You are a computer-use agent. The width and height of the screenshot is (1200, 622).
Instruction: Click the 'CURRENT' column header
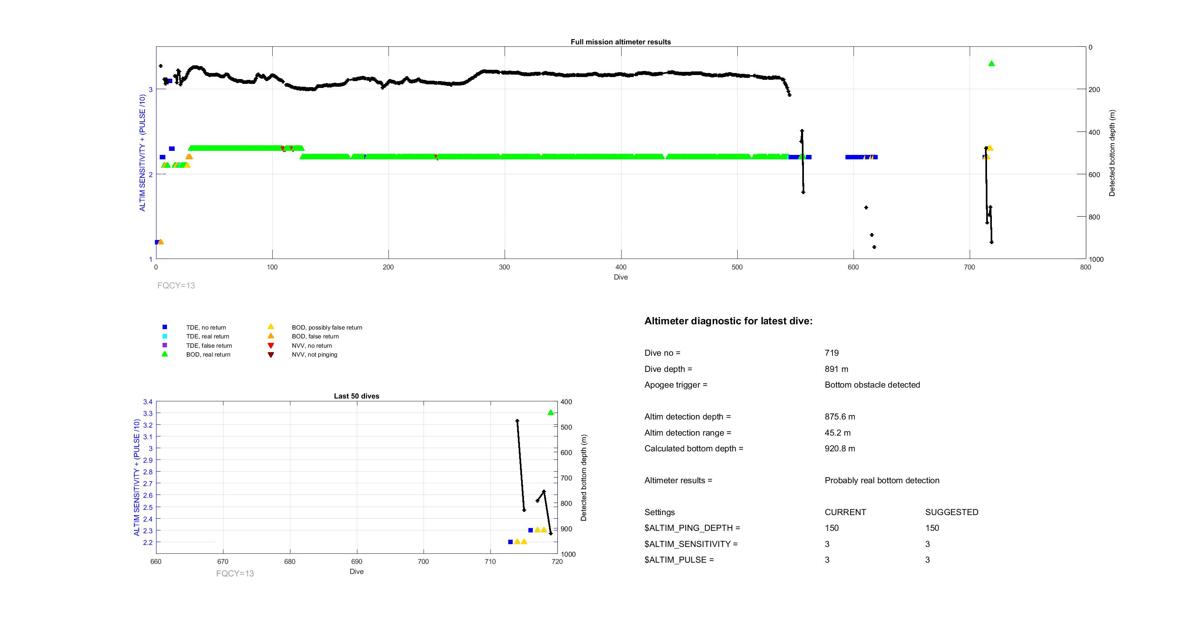846,512
